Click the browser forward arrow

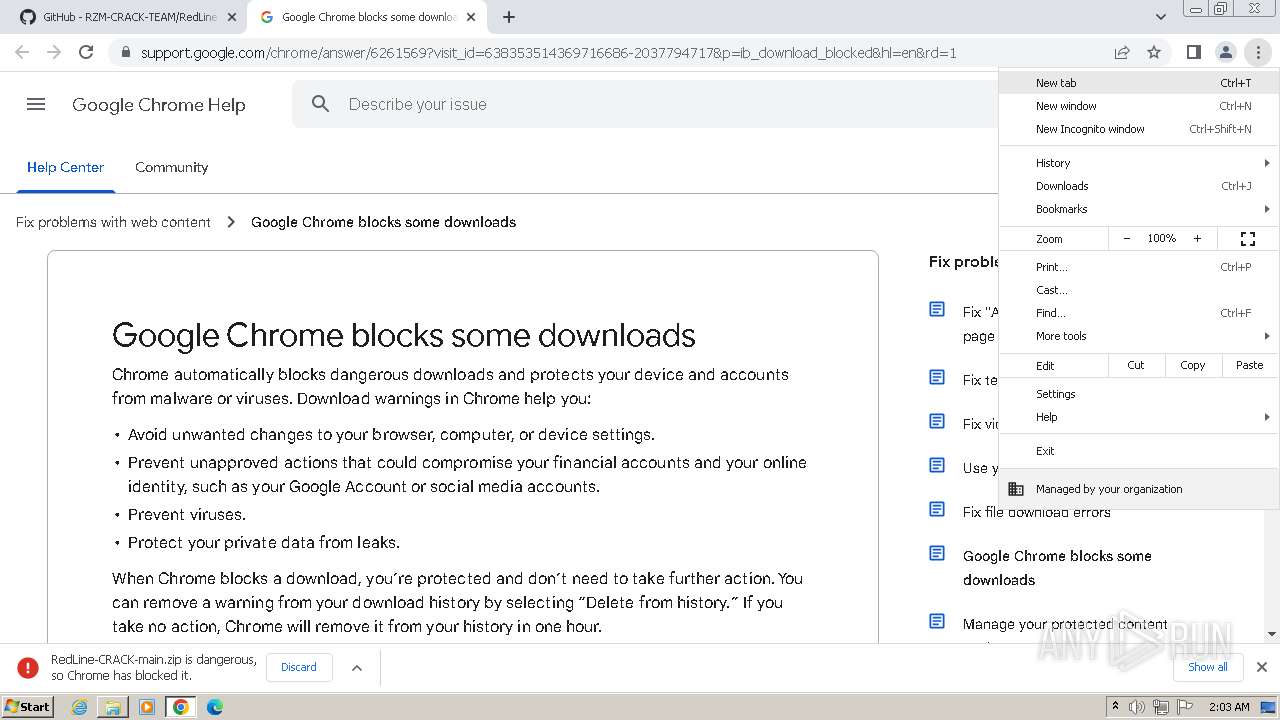[54, 52]
